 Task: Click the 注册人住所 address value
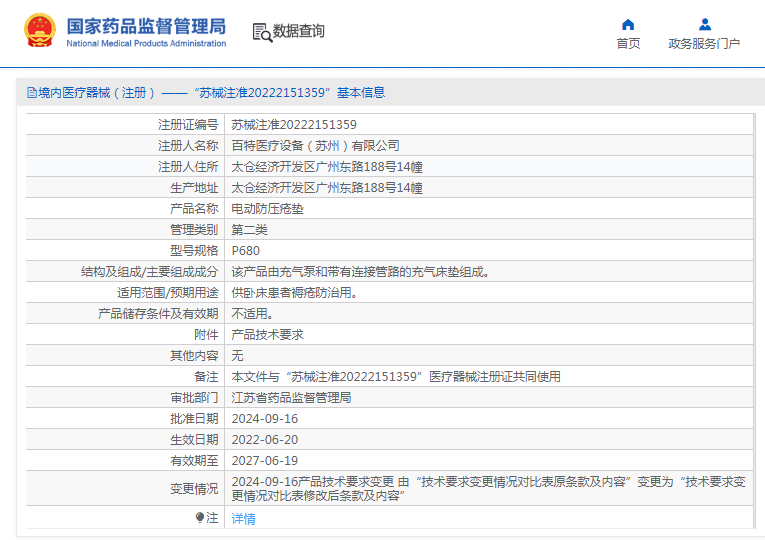tap(327, 167)
